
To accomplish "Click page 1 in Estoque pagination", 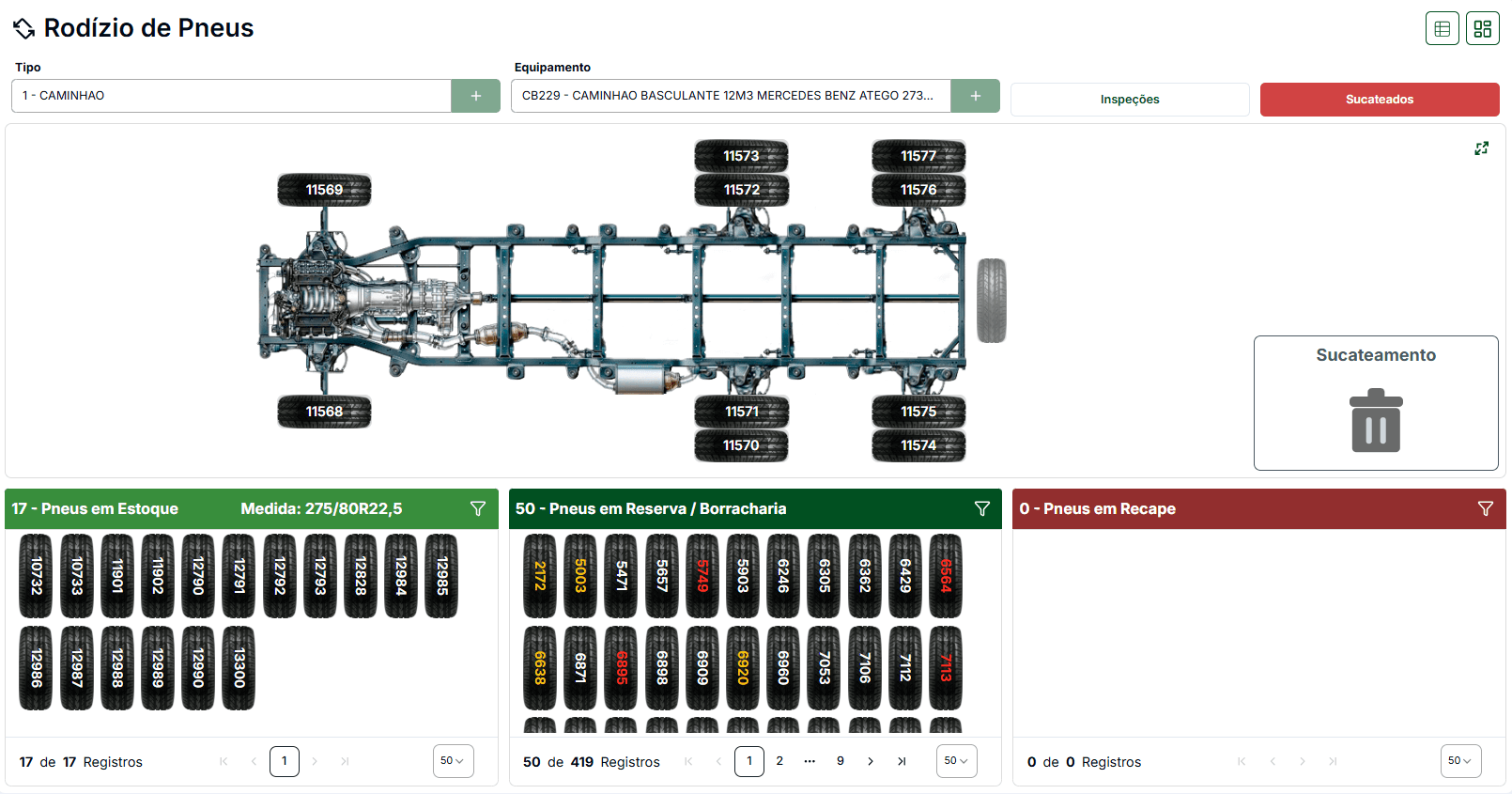I will tap(285, 761).
